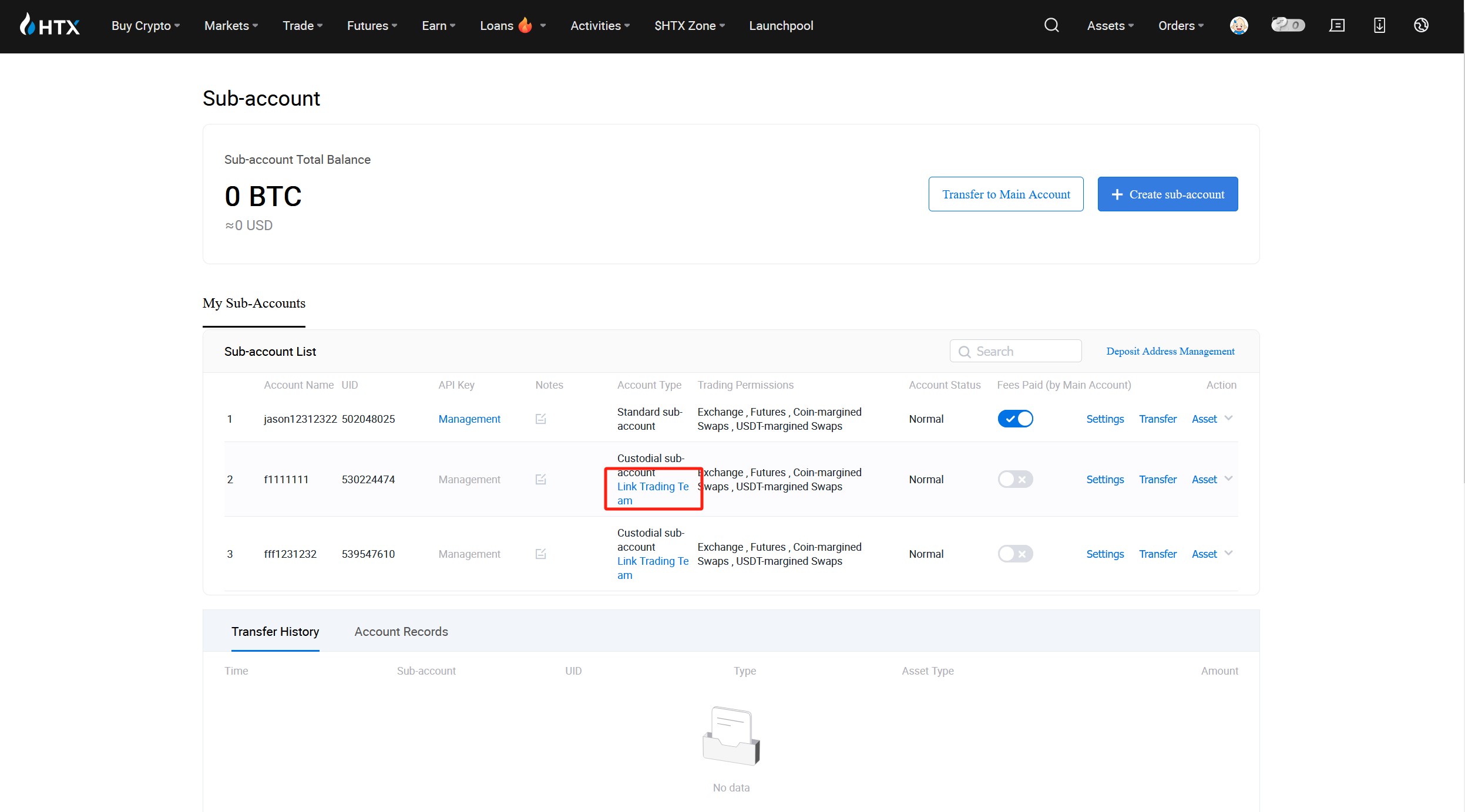
Task: Click the app download phone icon
Action: pyautogui.click(x=1379, y=25)
